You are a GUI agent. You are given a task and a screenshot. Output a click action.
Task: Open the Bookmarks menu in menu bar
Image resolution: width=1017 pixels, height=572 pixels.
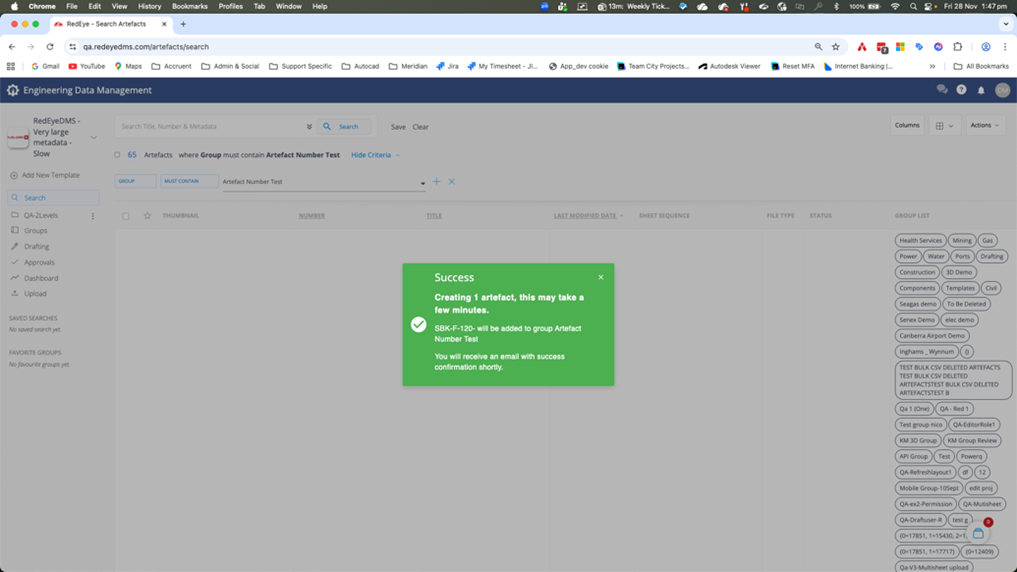tap(189, 6)
